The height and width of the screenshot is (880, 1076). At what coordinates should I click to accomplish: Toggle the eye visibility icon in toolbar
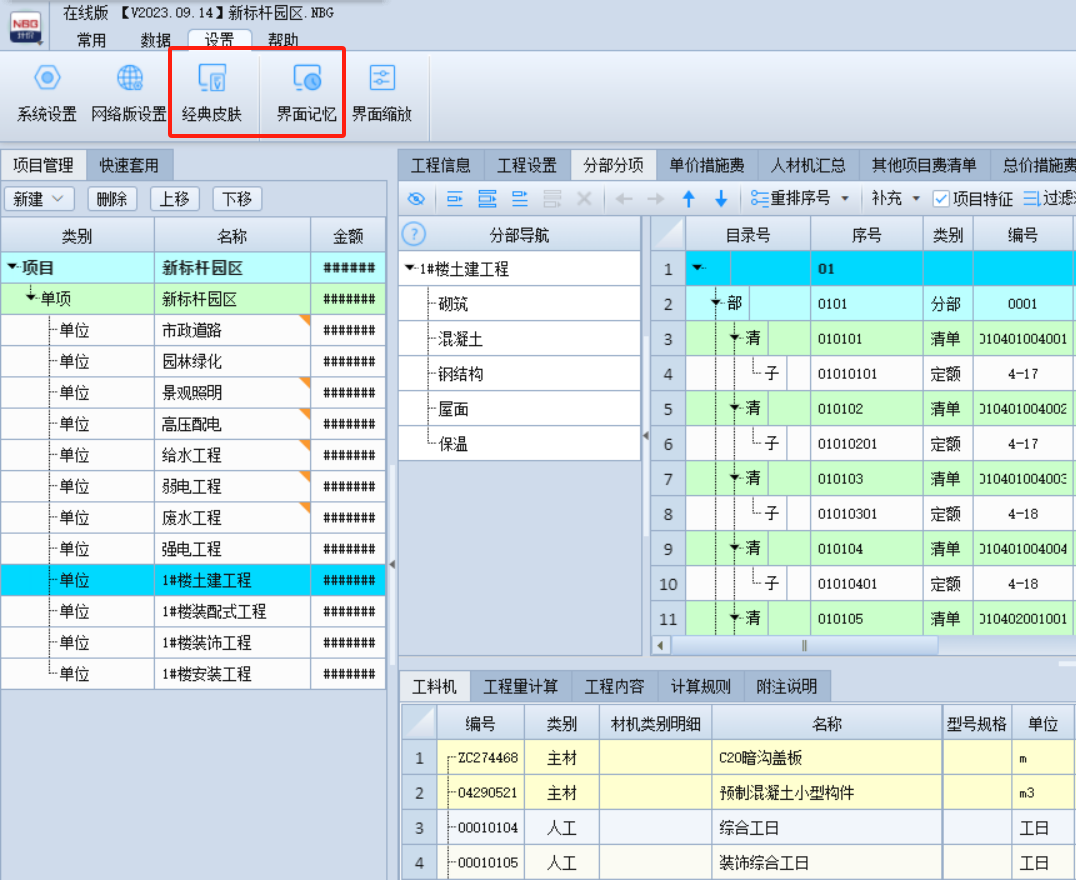click(416, 199)
